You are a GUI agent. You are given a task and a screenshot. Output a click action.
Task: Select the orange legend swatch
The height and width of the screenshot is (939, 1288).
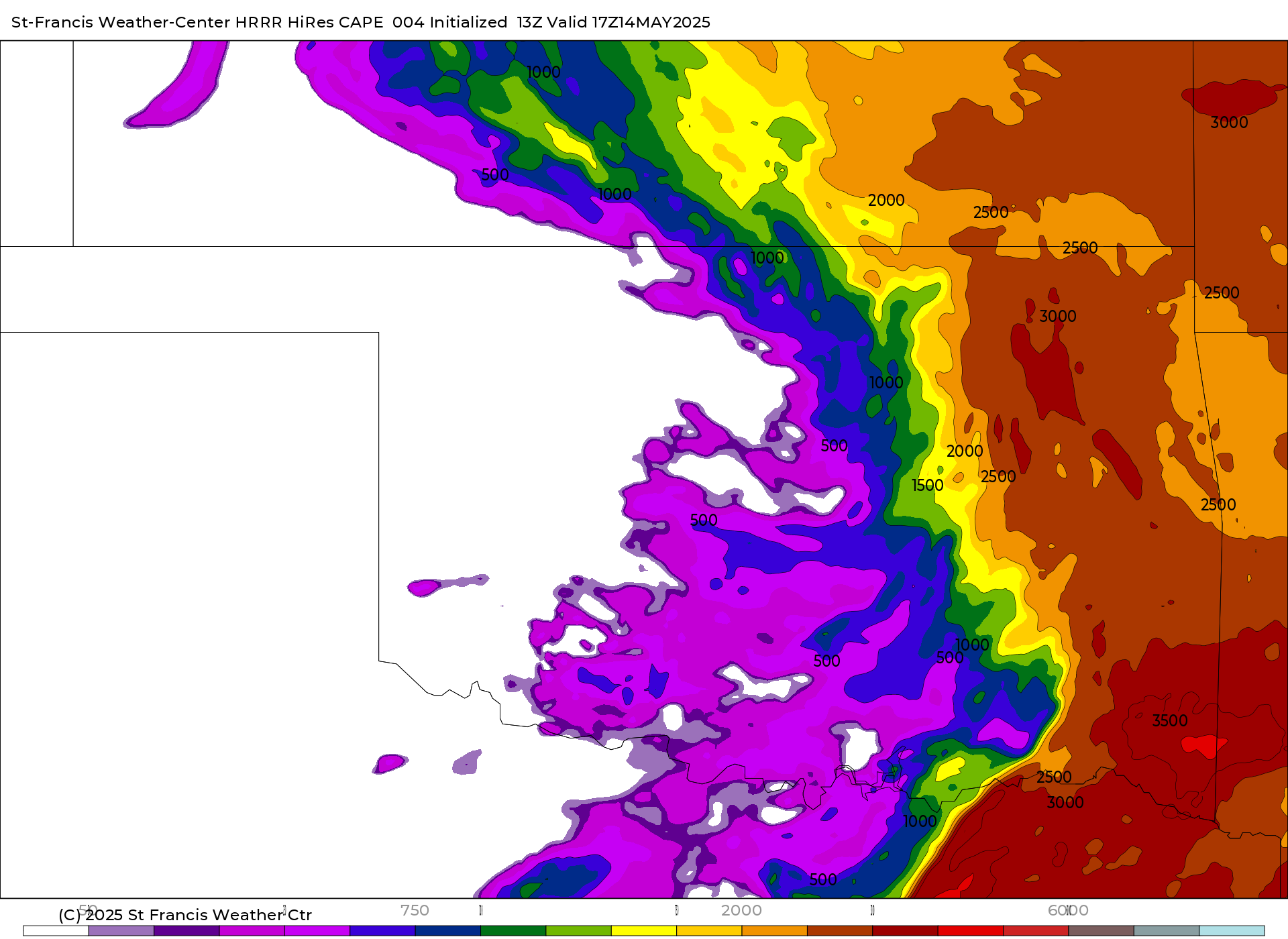(774, 931)
